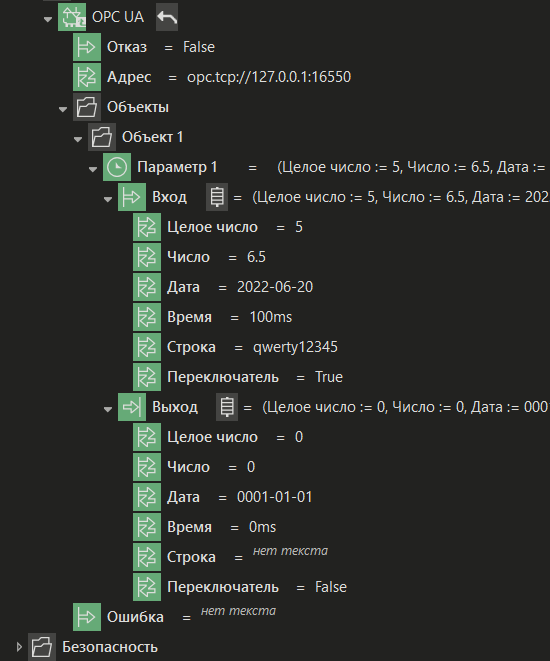
Task: Click the date value 0001-01-01
Action: (x=274, y=497)
